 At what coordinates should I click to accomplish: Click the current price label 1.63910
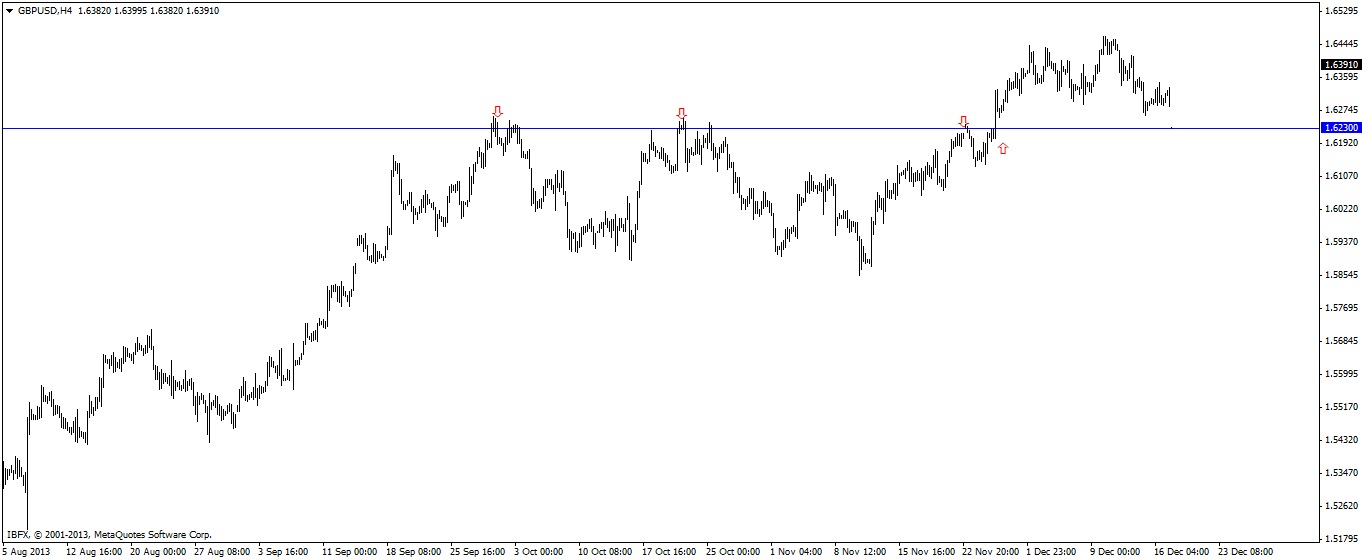1340,64
